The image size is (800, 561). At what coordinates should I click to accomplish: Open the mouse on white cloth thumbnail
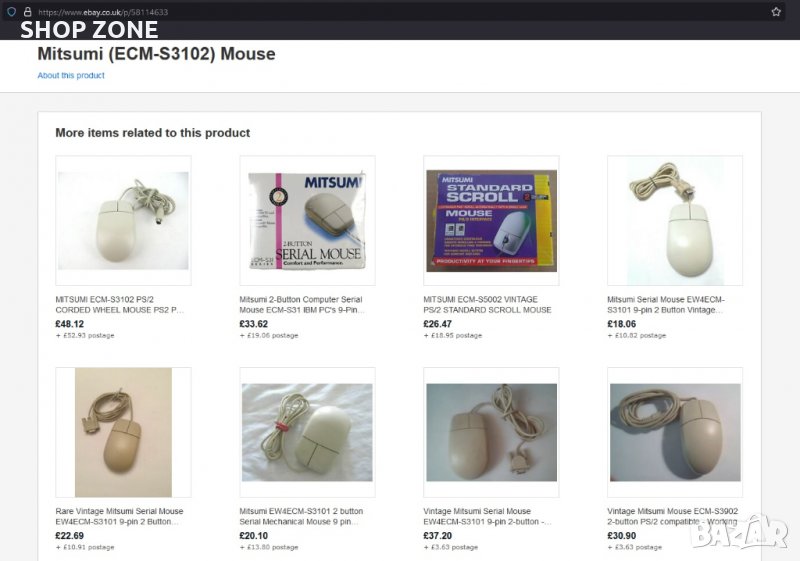click(307, 432)
